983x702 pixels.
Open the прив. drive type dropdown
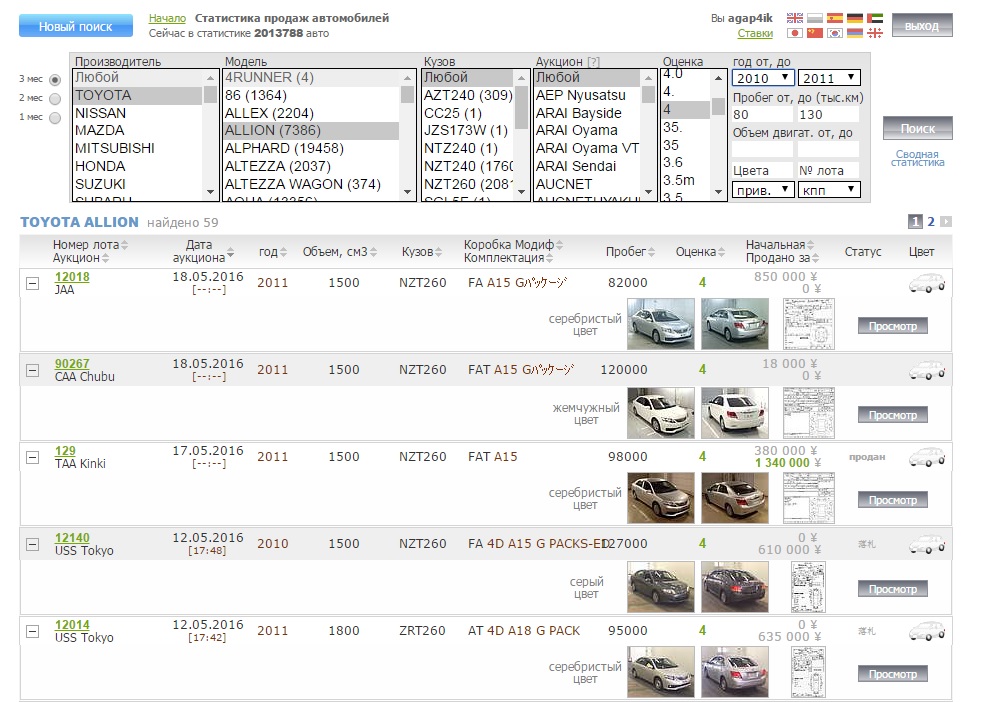pos(764,189)
